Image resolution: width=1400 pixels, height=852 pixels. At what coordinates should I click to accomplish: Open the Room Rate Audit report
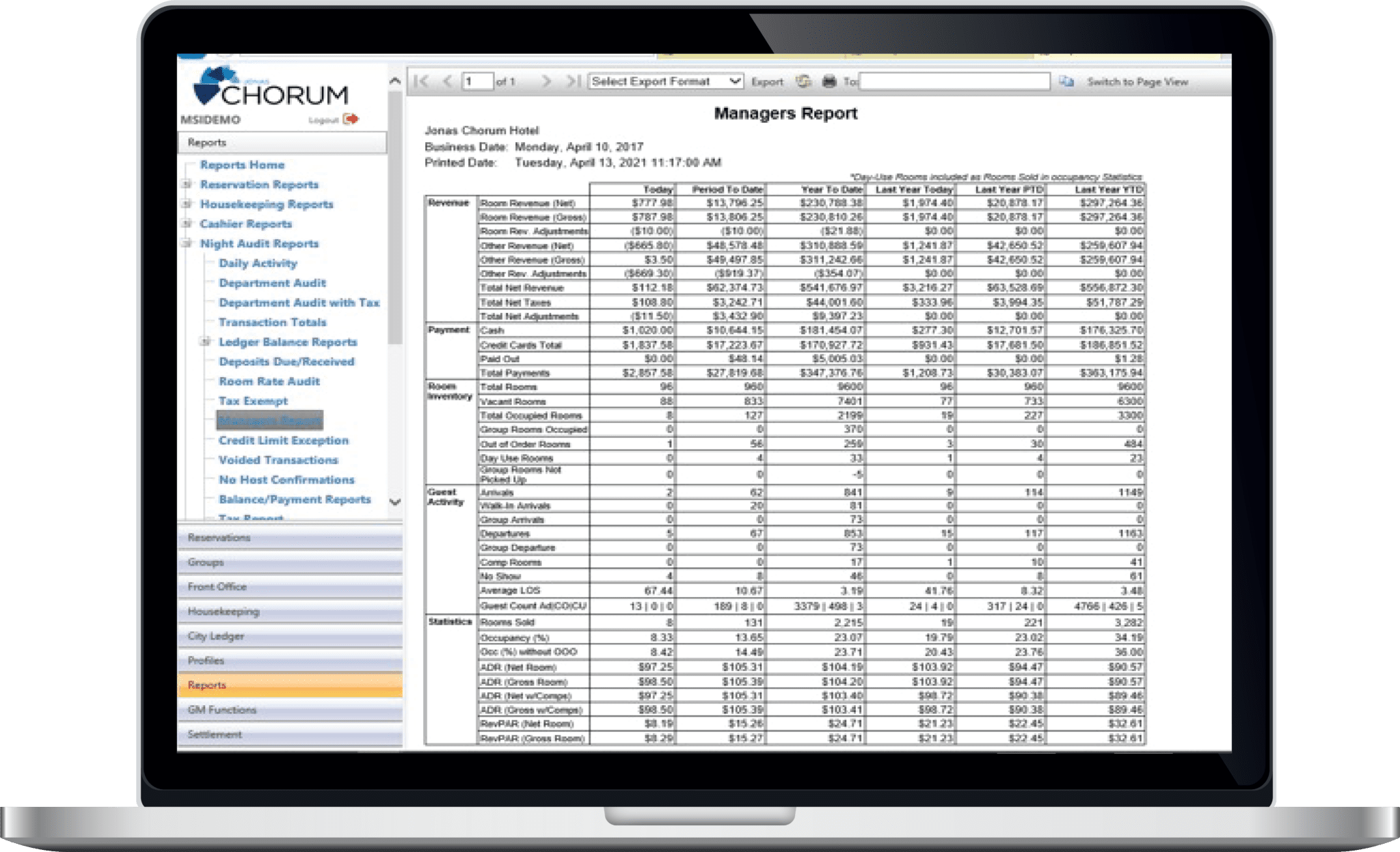[269, 381]
